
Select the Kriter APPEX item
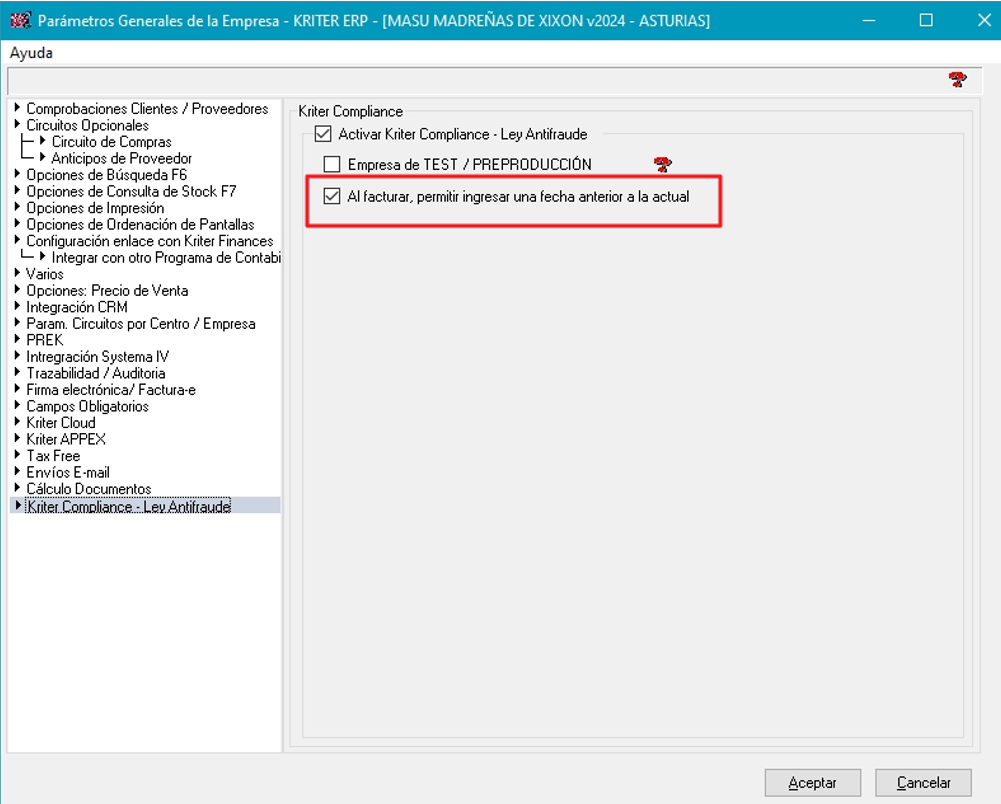click(66, 440)
